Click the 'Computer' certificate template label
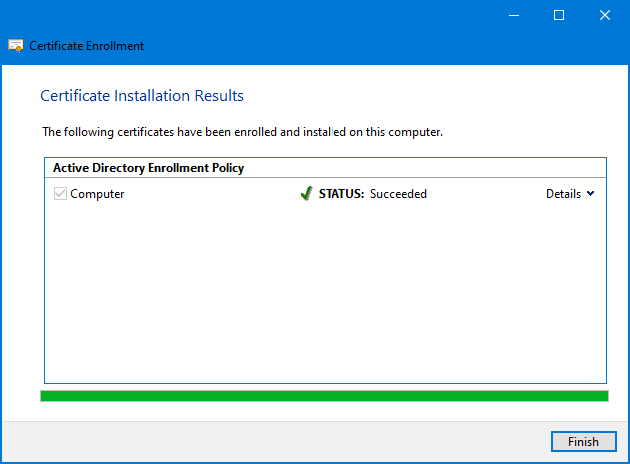Viewport: 630px width, 464px height. tap(97, 194)
